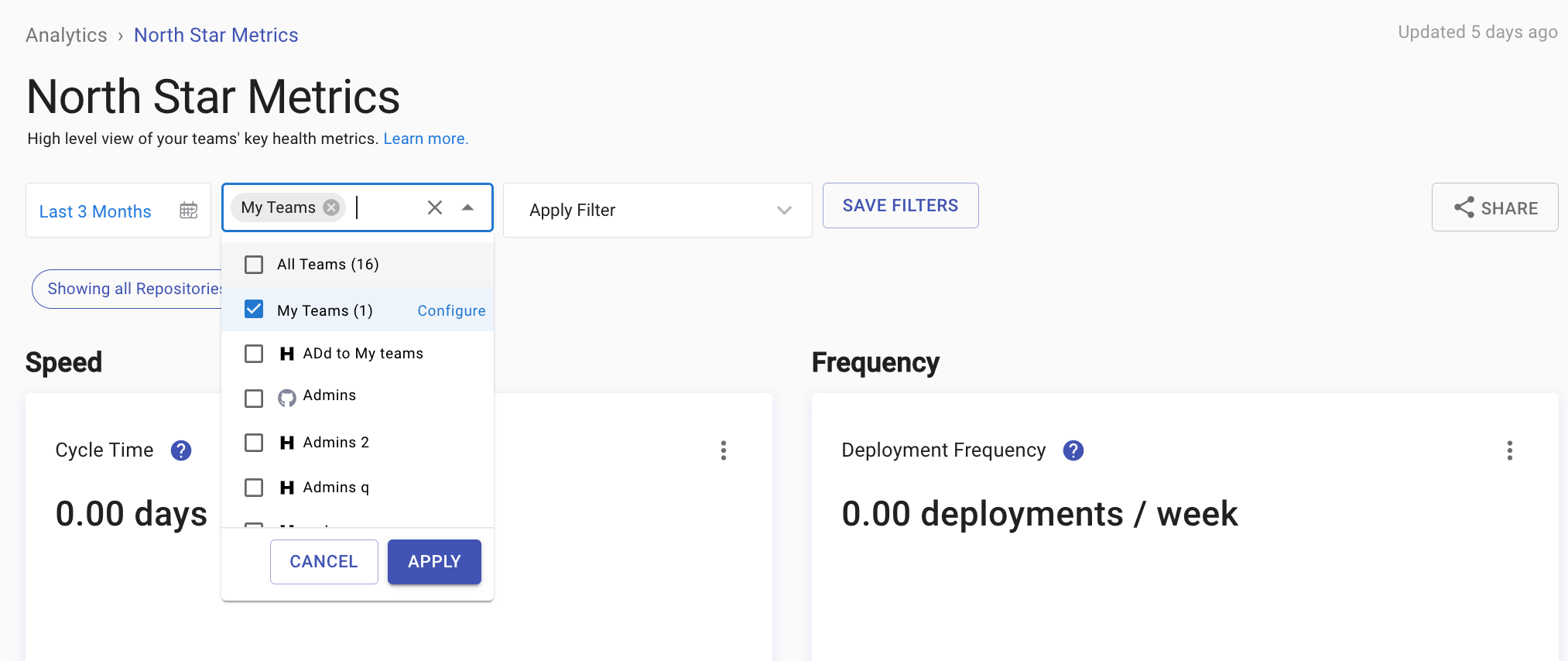
Task: Click Configure next to My Teams
Action: coord(451,310)
